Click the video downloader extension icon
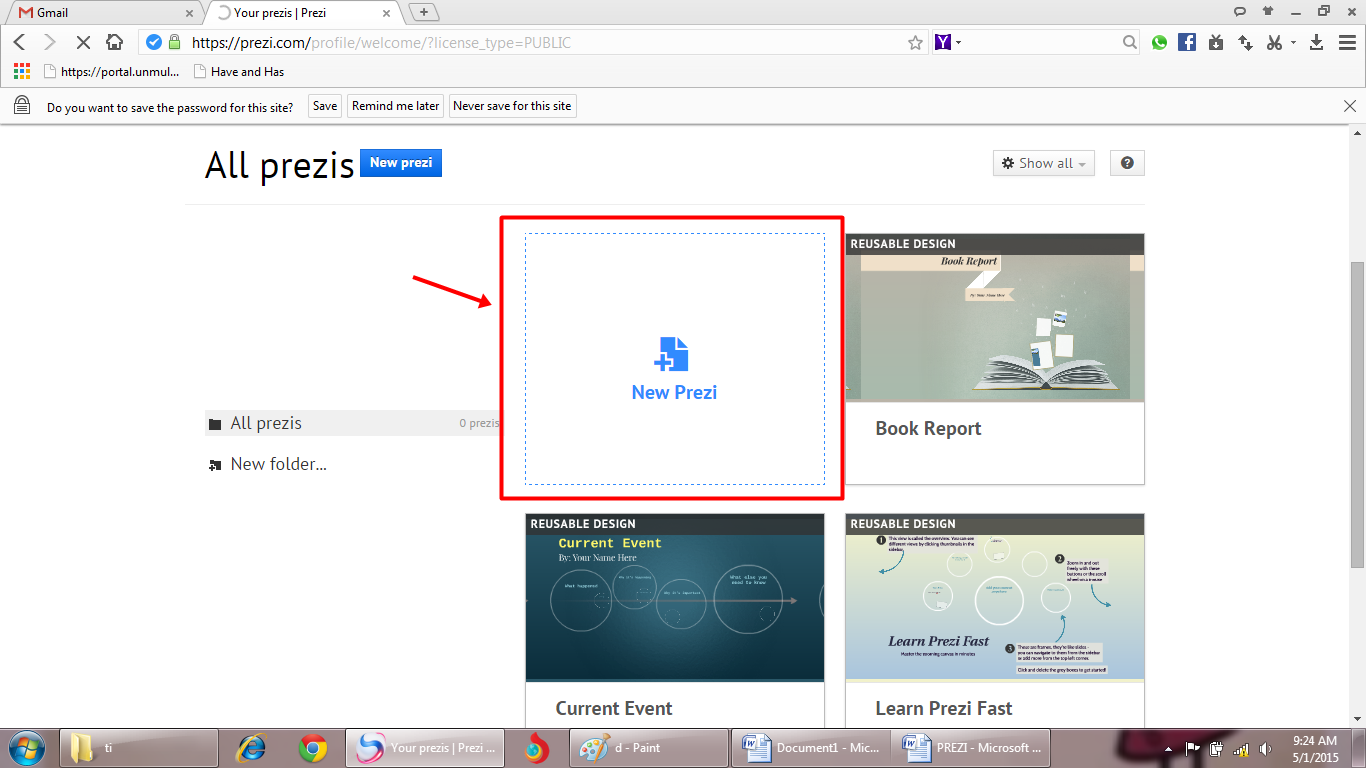The height and width of the screenshot is (768, 1366). pos(1216,42)
